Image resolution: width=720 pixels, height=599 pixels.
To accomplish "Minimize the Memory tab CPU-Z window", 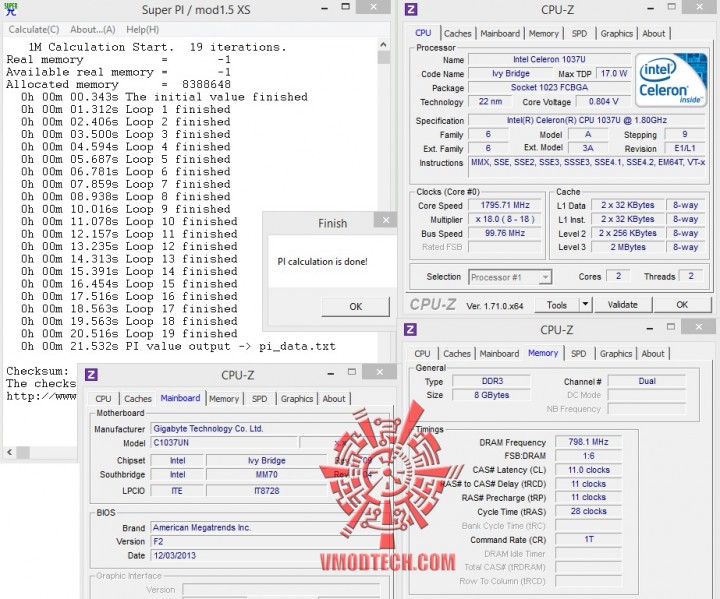I will [x=650, y=328].
